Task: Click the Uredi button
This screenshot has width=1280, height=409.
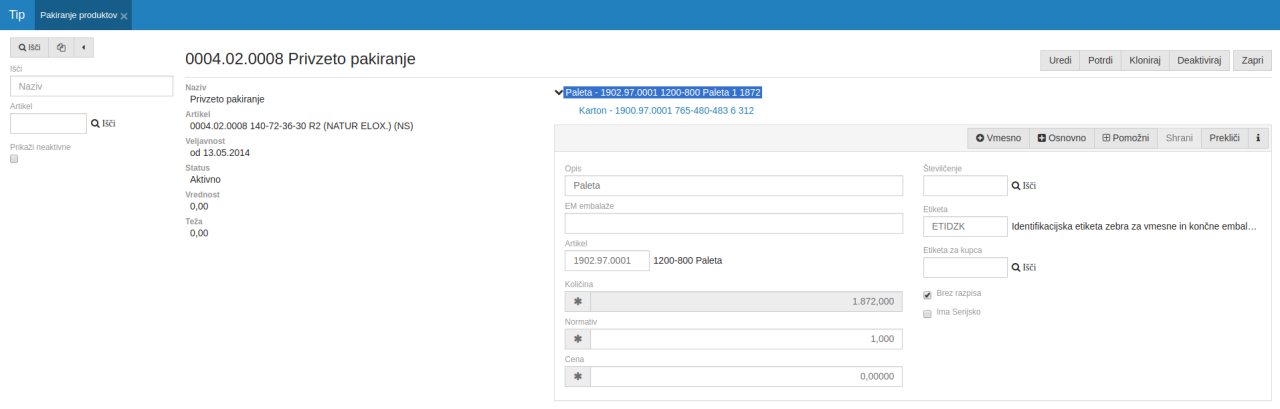Action: (1060, 60)
